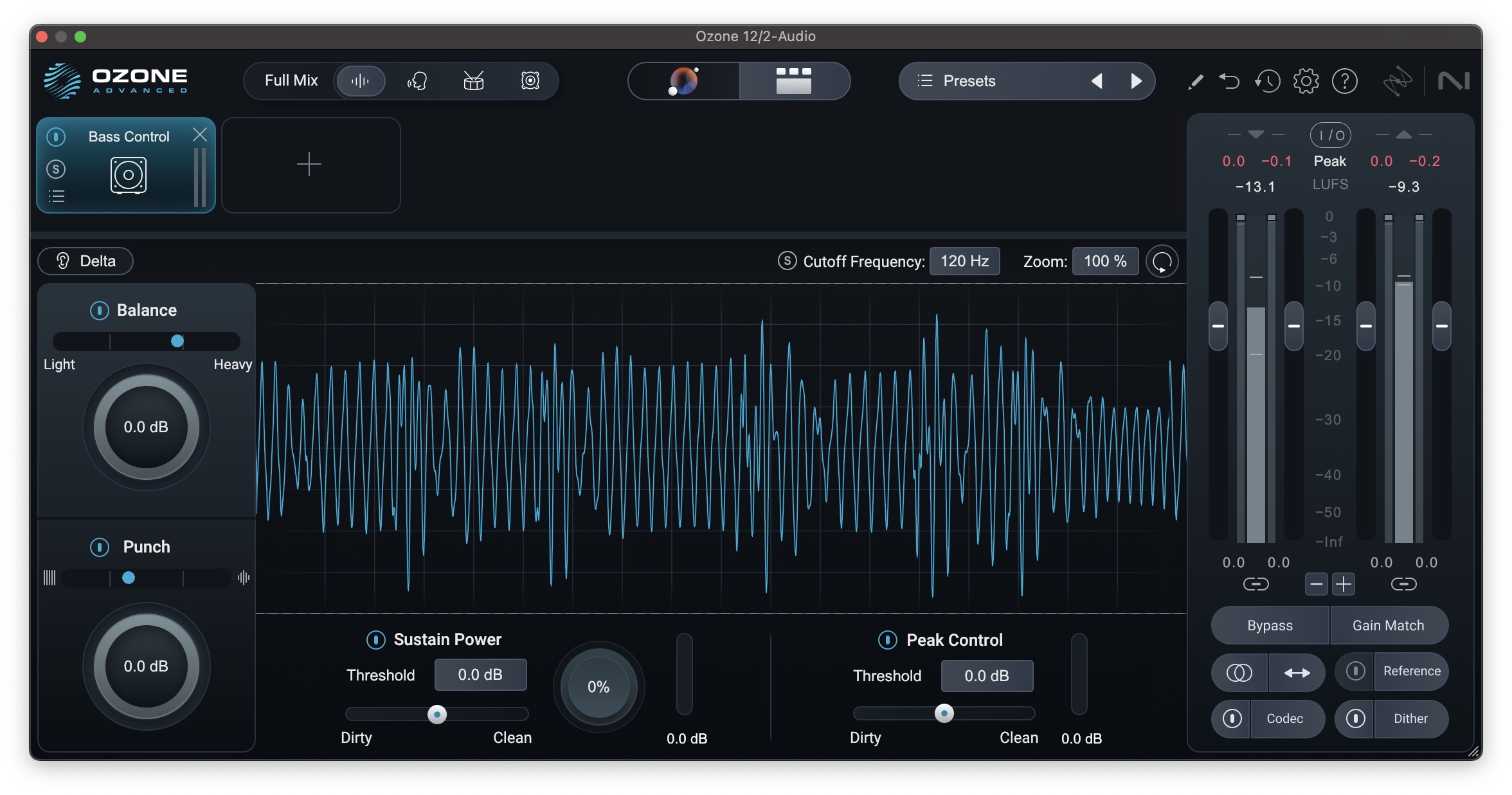1512x795 pixels.
Task: Open Dither settings
Action: click(x=1411, y=718)
